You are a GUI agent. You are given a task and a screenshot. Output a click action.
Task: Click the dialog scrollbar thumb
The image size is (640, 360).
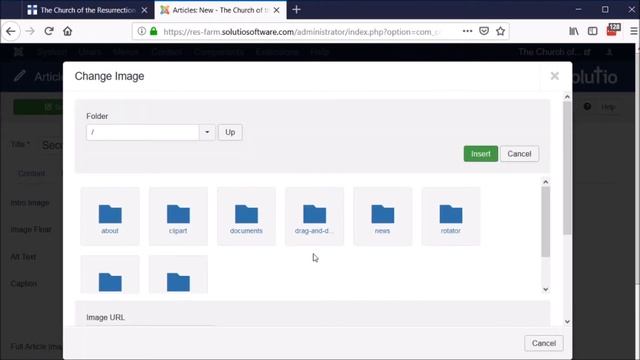coord(567,168)
